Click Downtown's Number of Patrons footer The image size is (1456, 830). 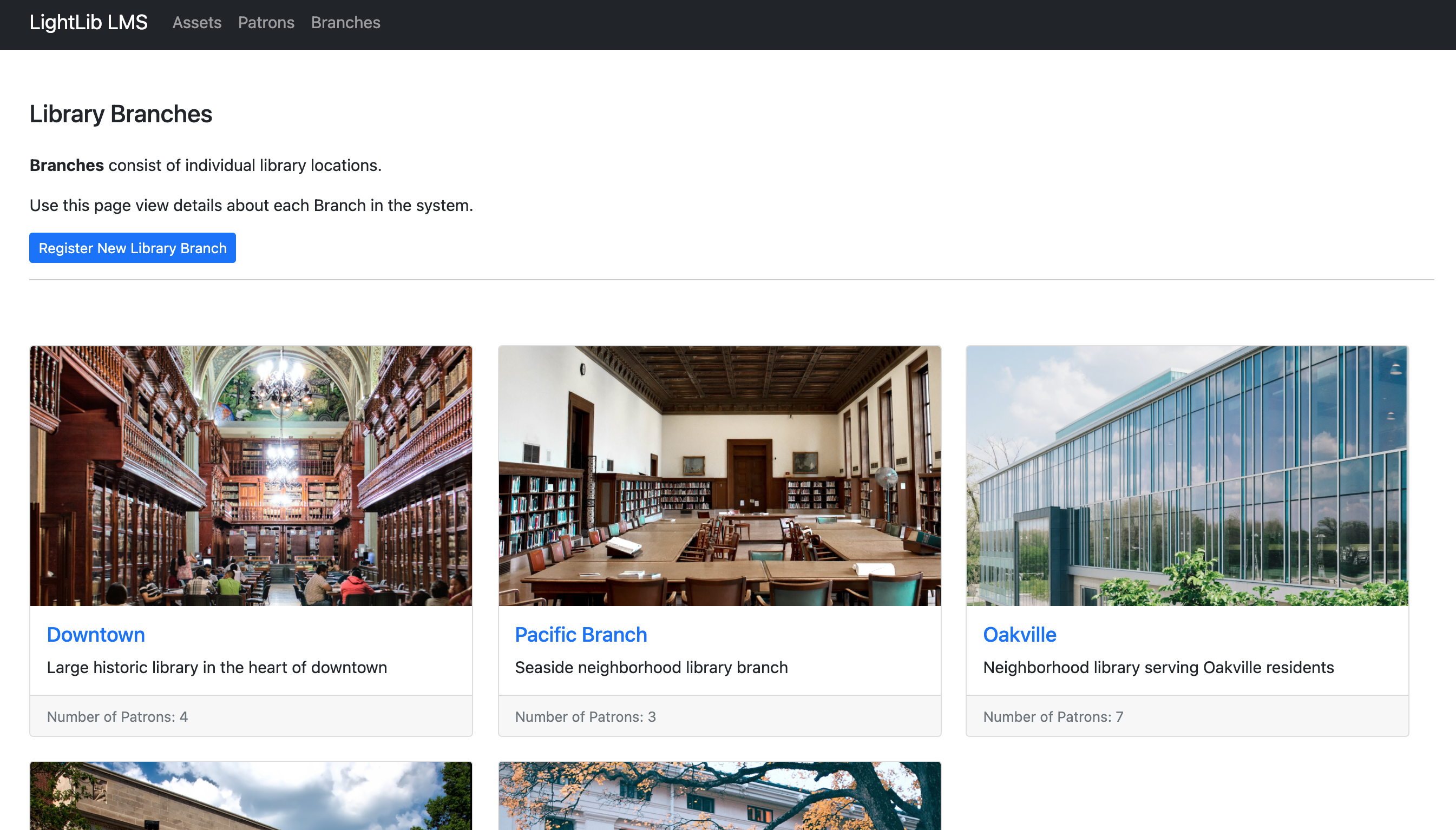[x=117, y=716]
